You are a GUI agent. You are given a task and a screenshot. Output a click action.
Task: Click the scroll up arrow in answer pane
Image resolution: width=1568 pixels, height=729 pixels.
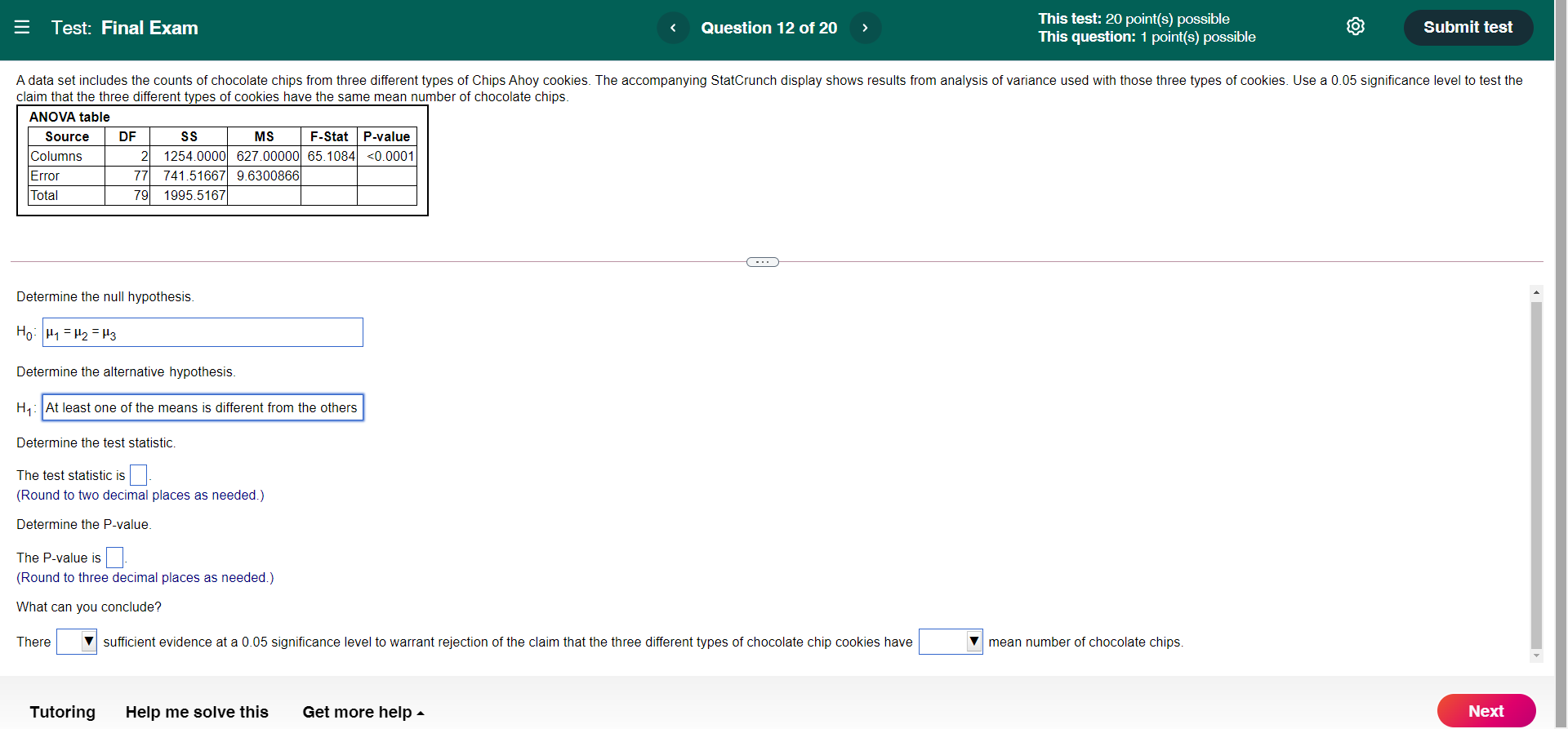[1536, 291]
